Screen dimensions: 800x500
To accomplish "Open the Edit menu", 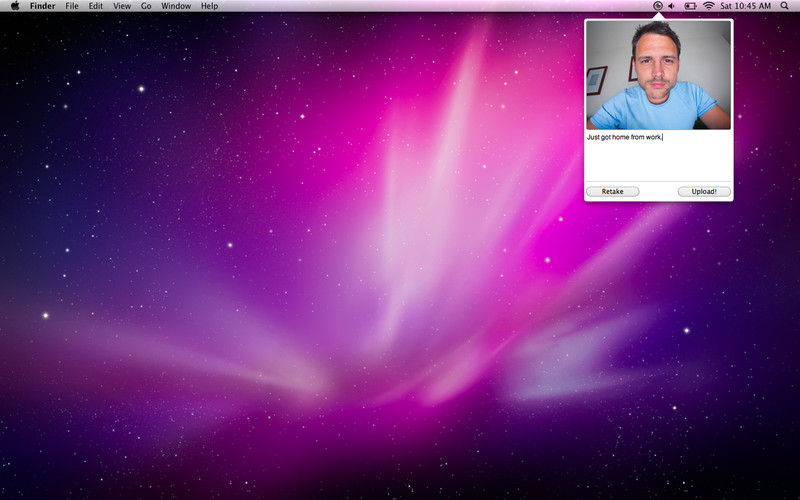I will pyautogui.click(x=95, y=6).
